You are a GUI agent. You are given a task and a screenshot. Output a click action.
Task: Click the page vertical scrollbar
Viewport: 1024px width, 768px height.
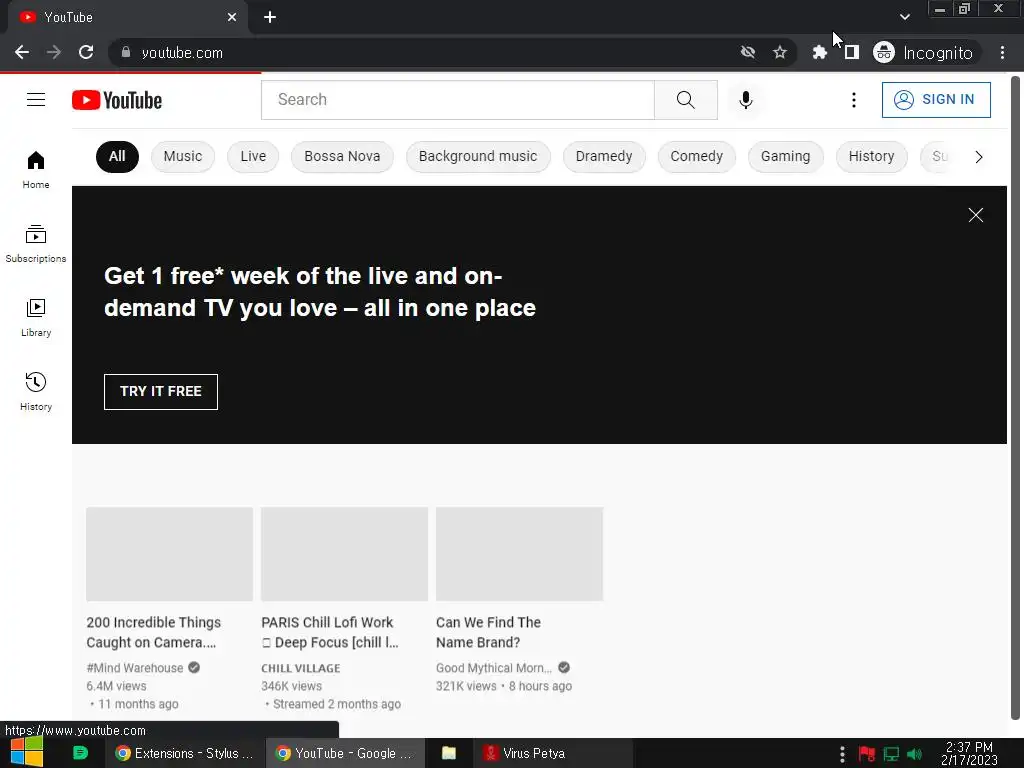1015,398
